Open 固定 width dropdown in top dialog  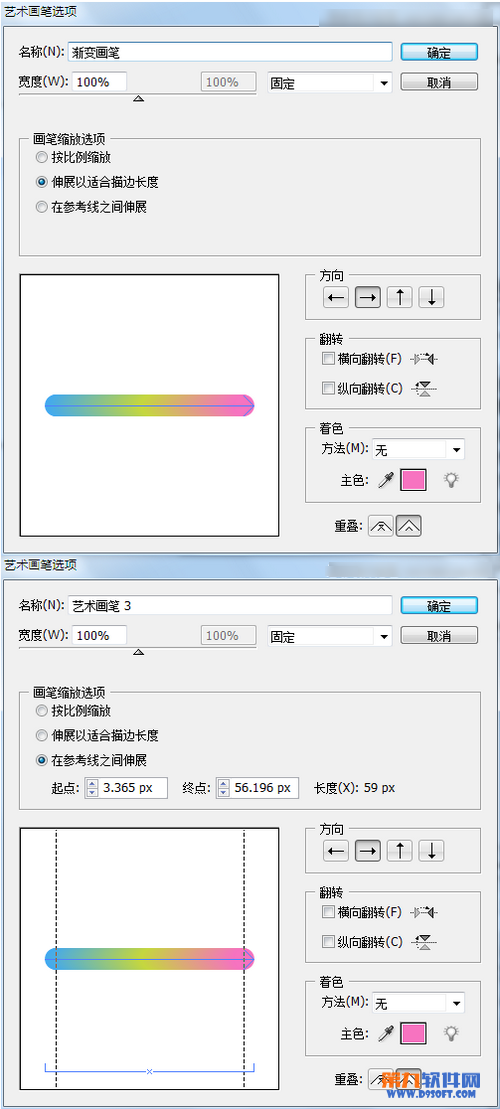pyautogui.click(x=330, y=83)
